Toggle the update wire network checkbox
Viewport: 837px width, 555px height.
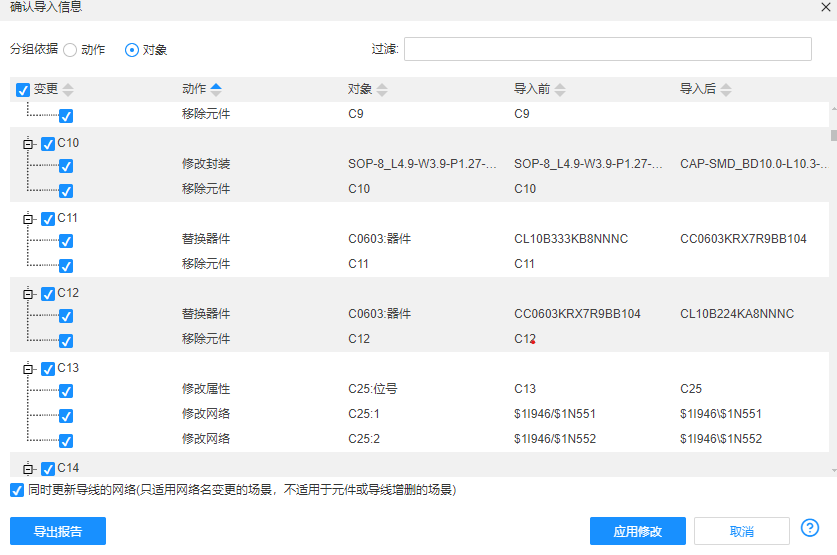pos(17,490)
